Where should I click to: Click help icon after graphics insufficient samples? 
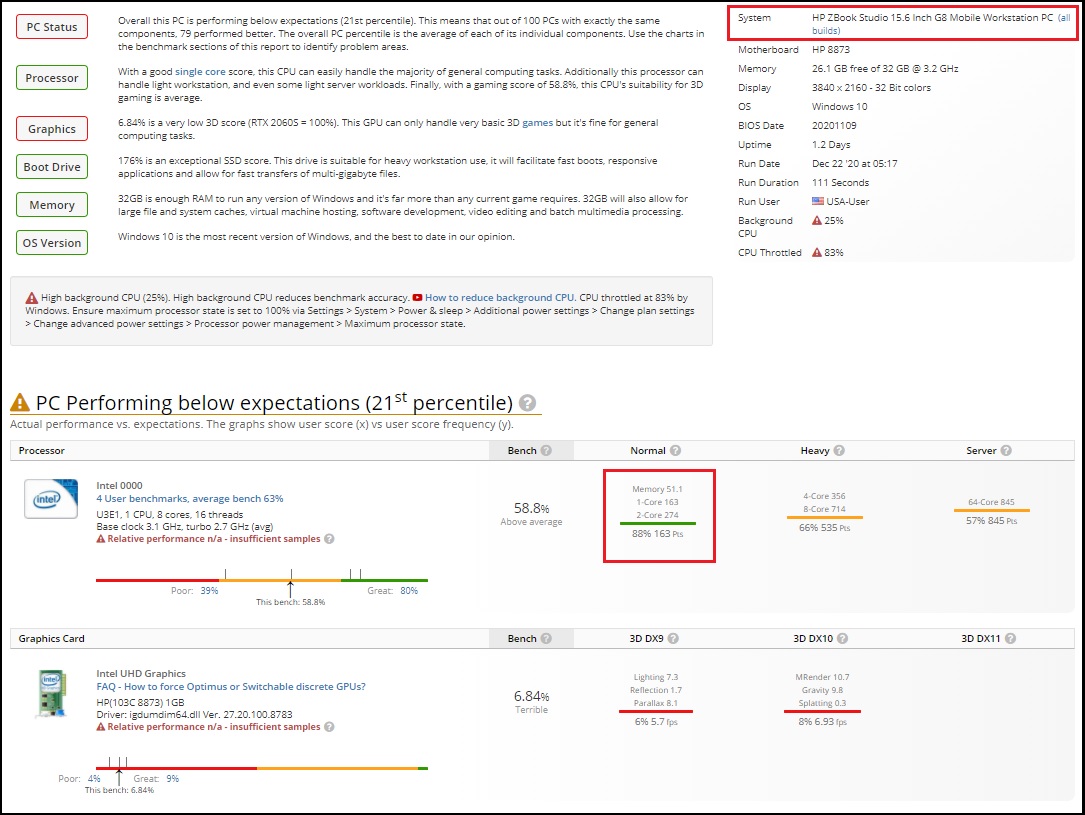tap(329, 727)
